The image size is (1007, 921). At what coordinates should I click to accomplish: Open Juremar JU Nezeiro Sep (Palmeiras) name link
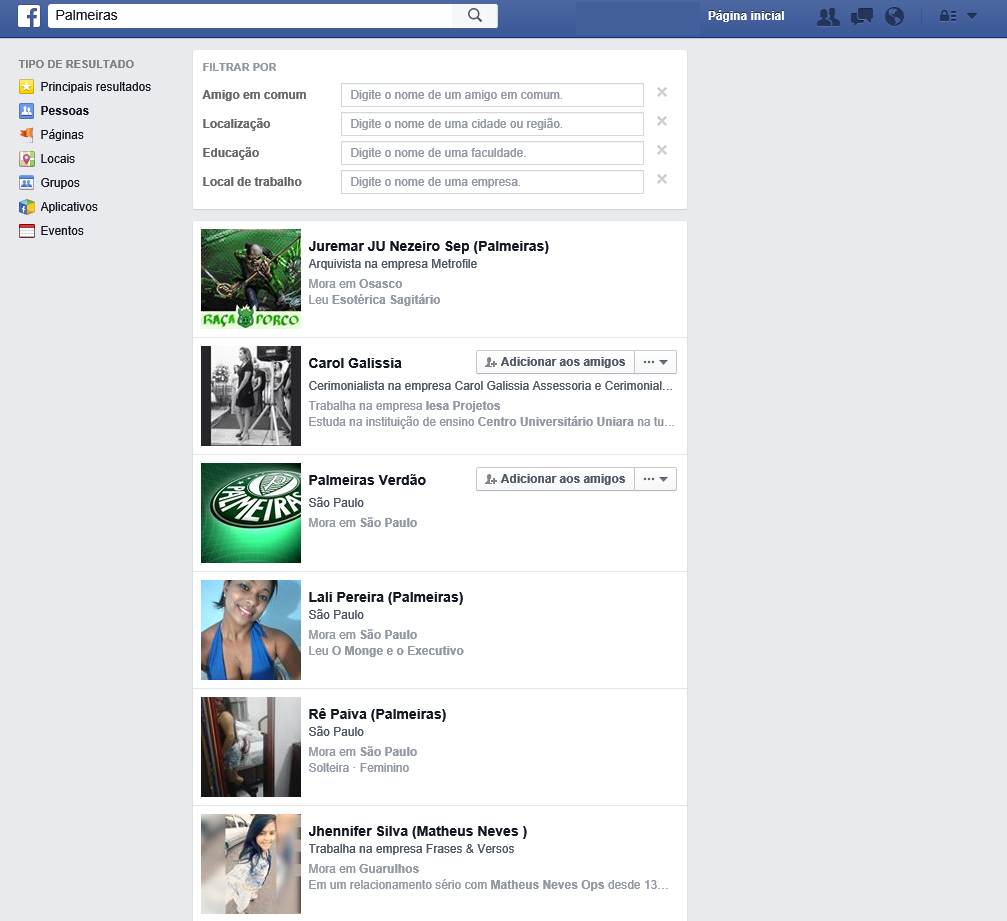[428, 246]
